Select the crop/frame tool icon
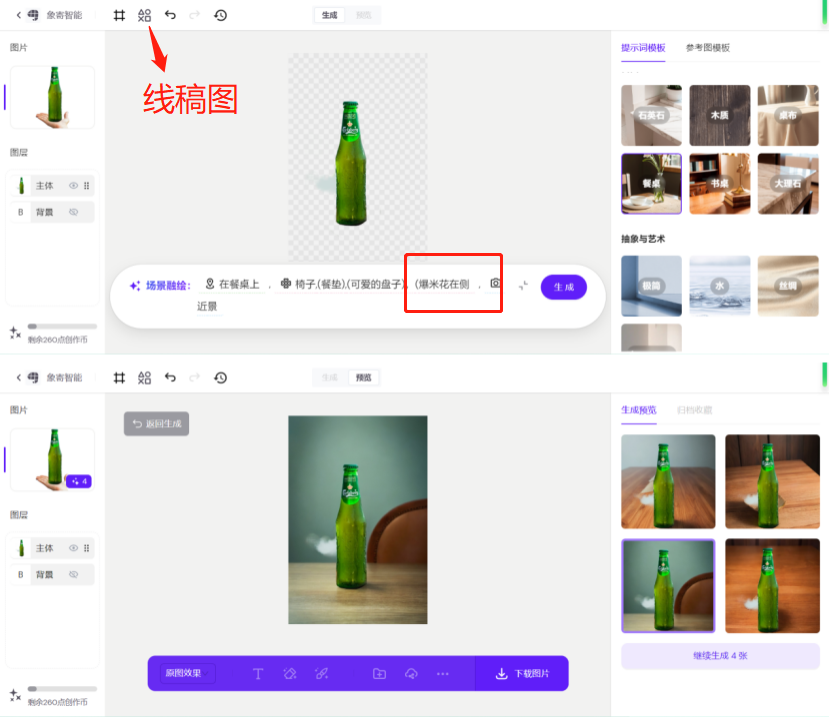Screen dimensions: 830x717 [120, 14]
